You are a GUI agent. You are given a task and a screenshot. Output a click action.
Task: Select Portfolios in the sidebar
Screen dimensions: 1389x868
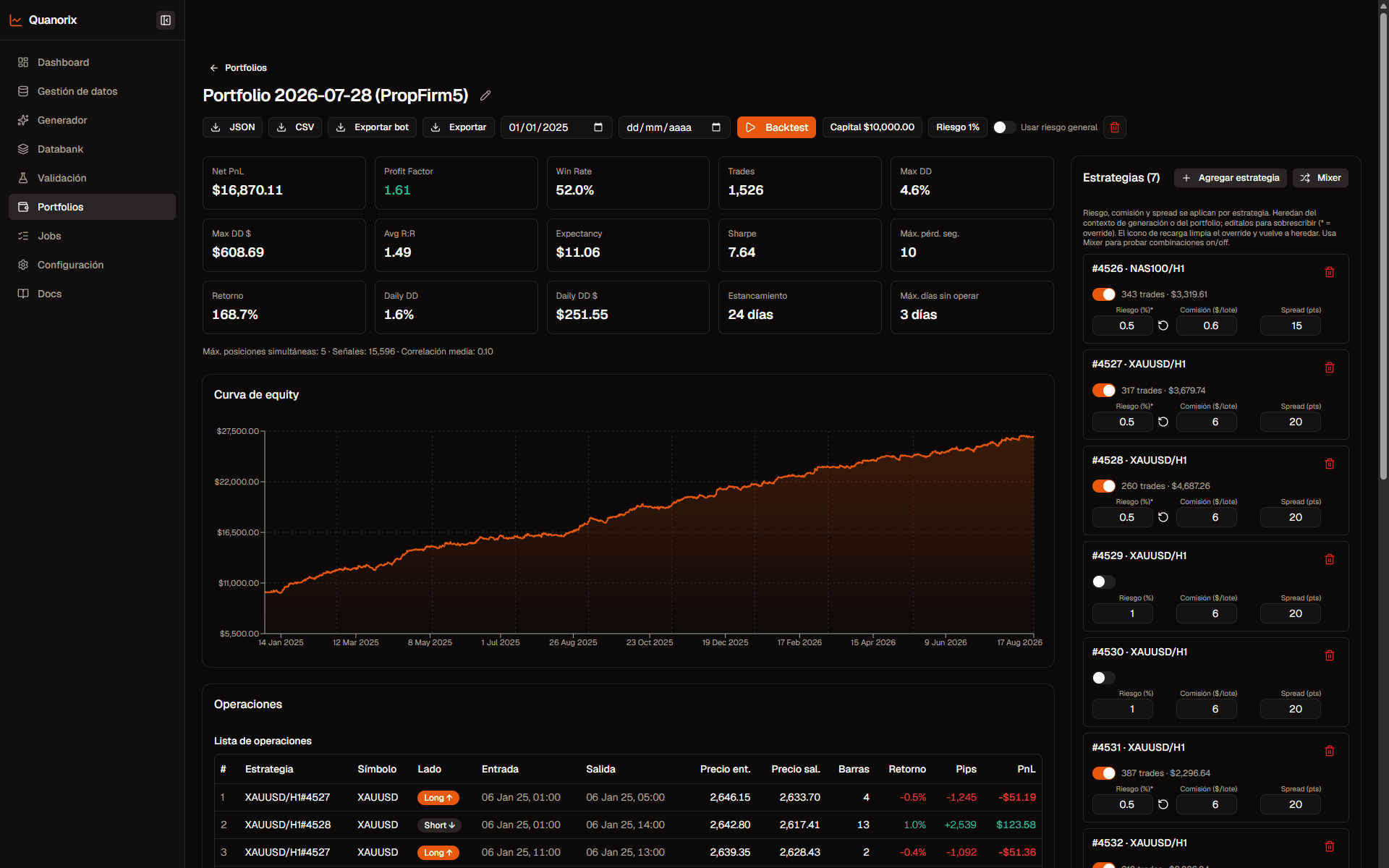[92, 207]
